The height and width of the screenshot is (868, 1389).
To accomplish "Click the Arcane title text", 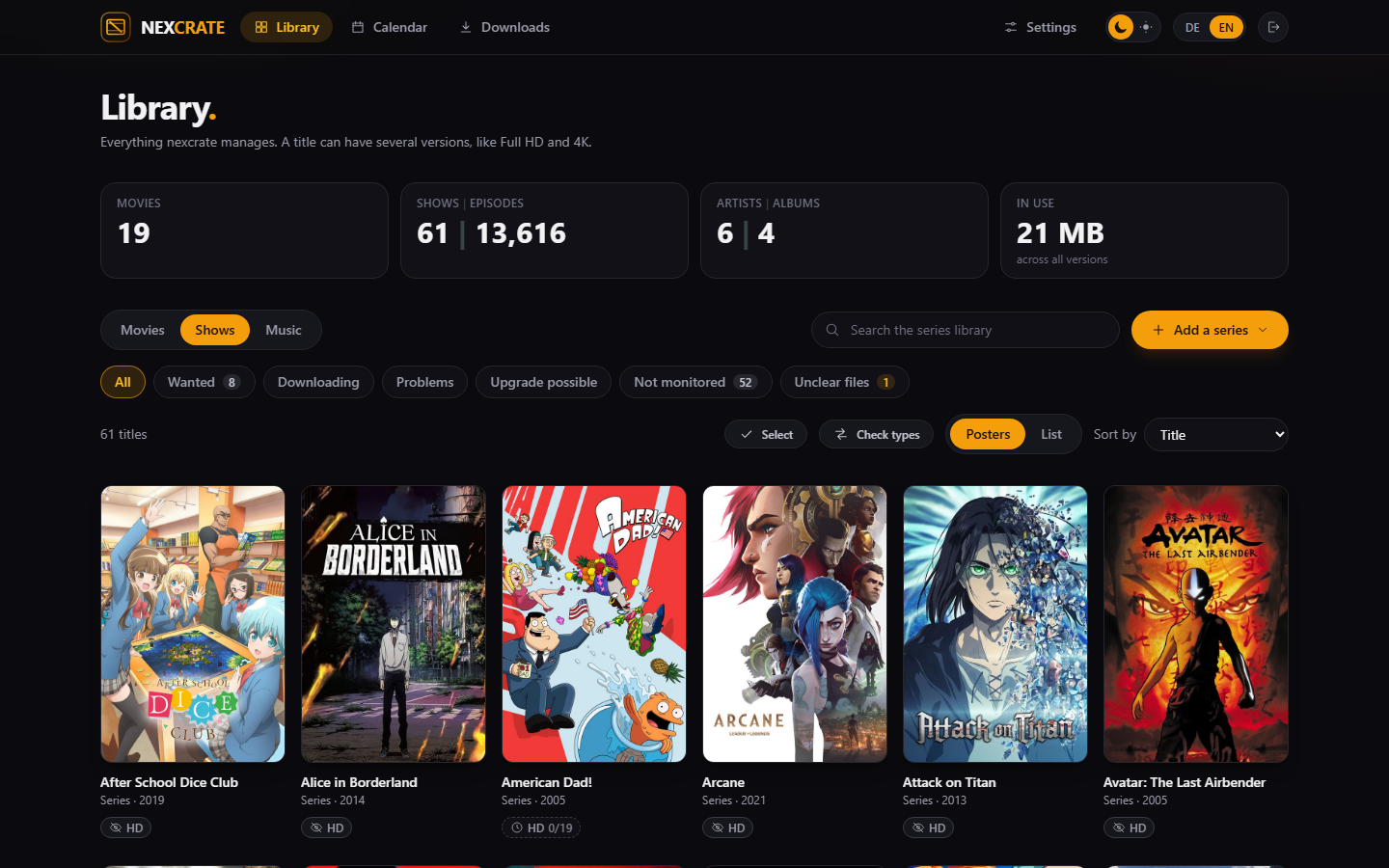I will (723, 782).
